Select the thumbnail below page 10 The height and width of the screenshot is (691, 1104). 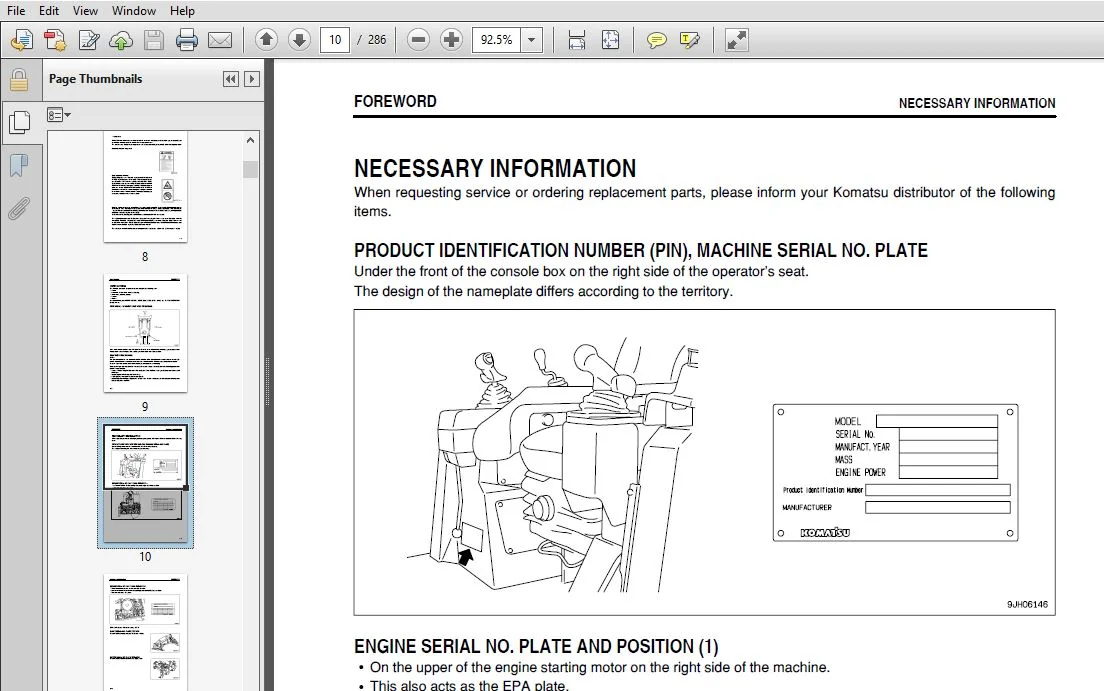pyautogui.click(x=145, y=632)
